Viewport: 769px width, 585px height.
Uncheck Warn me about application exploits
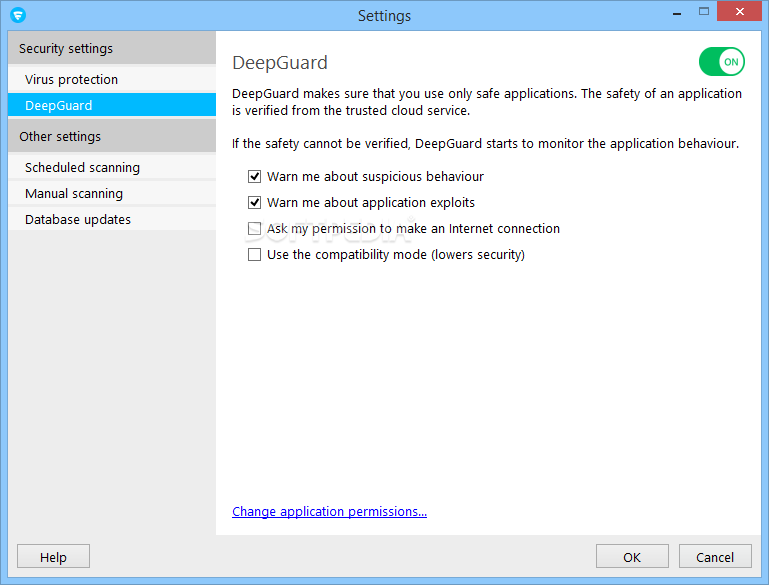coord(254,203)
